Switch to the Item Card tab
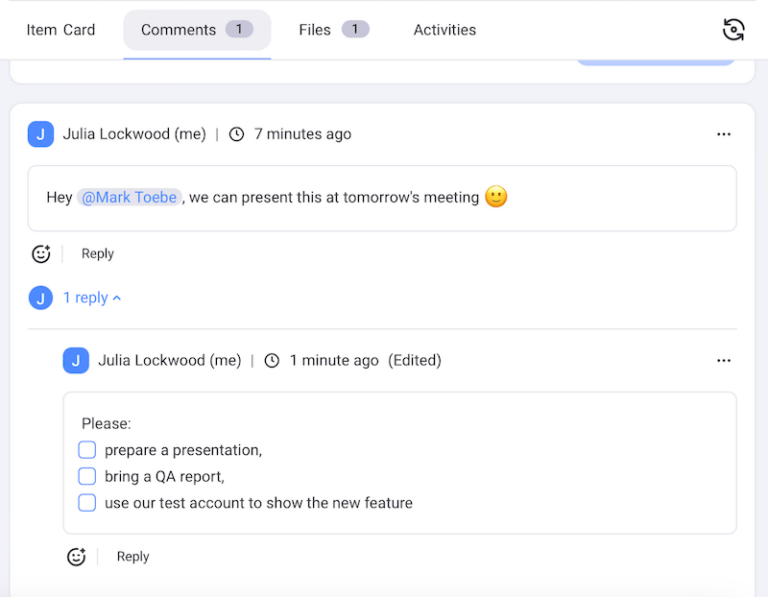 click(x=61, y=30)
